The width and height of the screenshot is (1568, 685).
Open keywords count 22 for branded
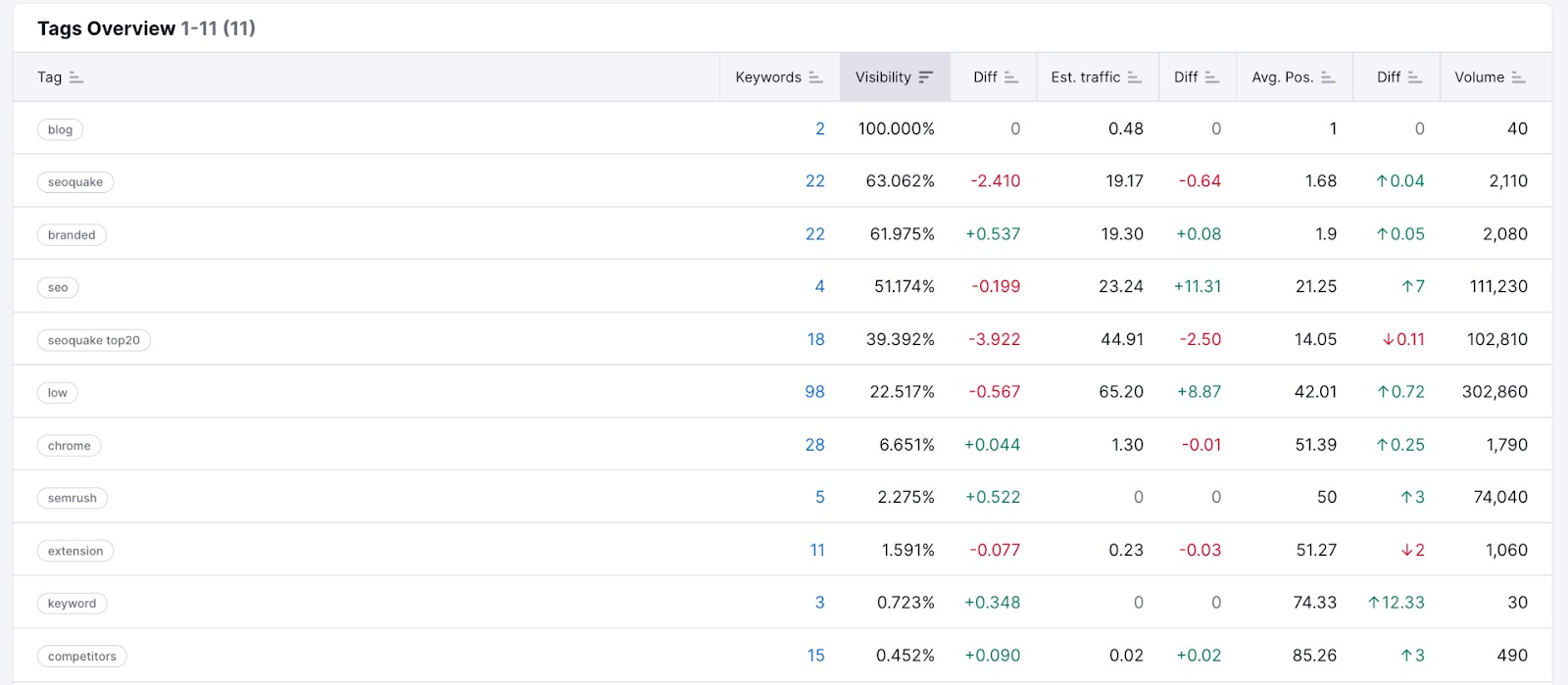coord(815,234)
